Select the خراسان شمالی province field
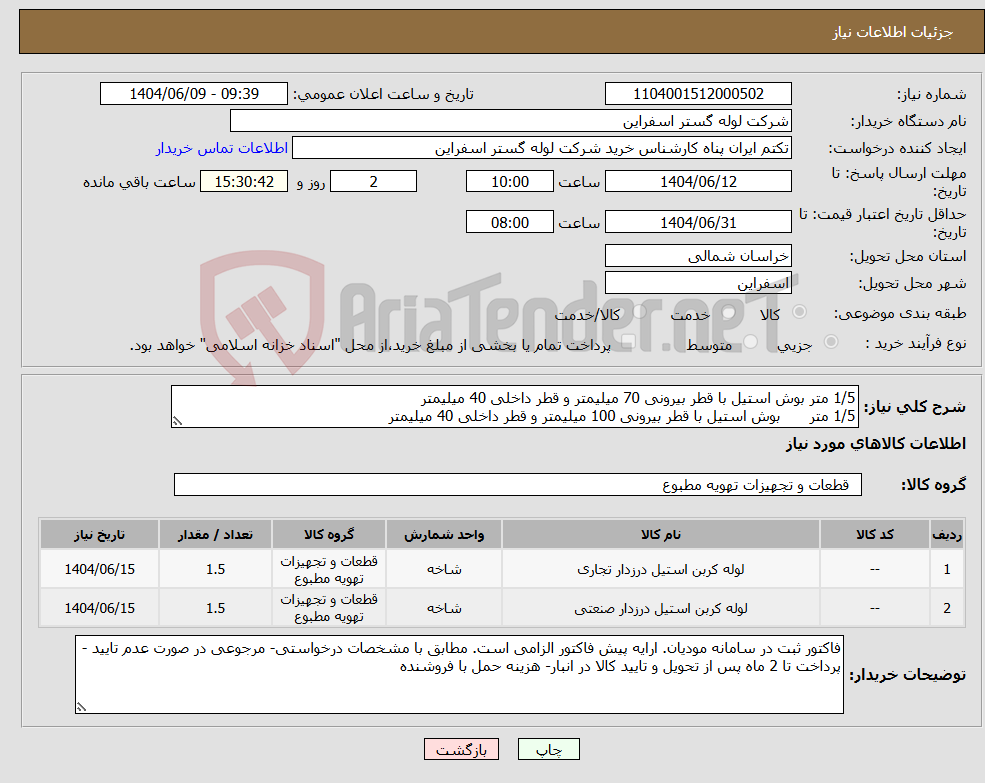 pos(697,256)
